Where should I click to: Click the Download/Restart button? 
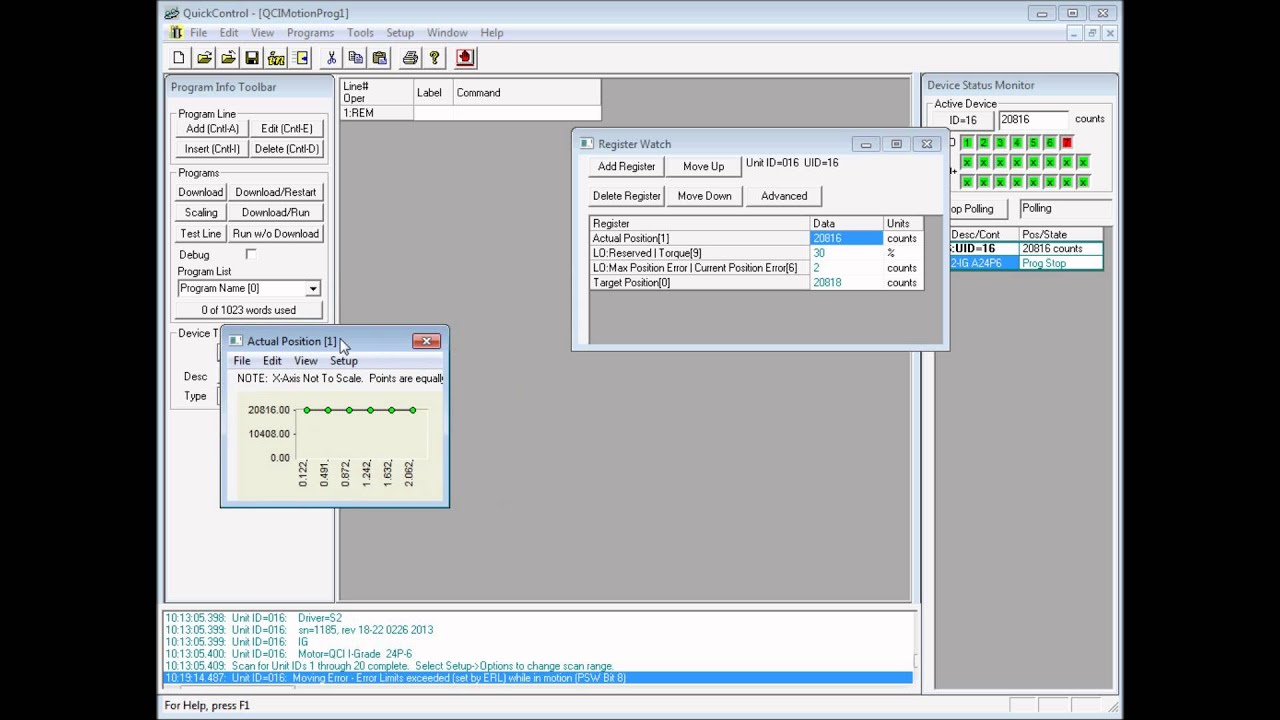[x=276, y=193]
